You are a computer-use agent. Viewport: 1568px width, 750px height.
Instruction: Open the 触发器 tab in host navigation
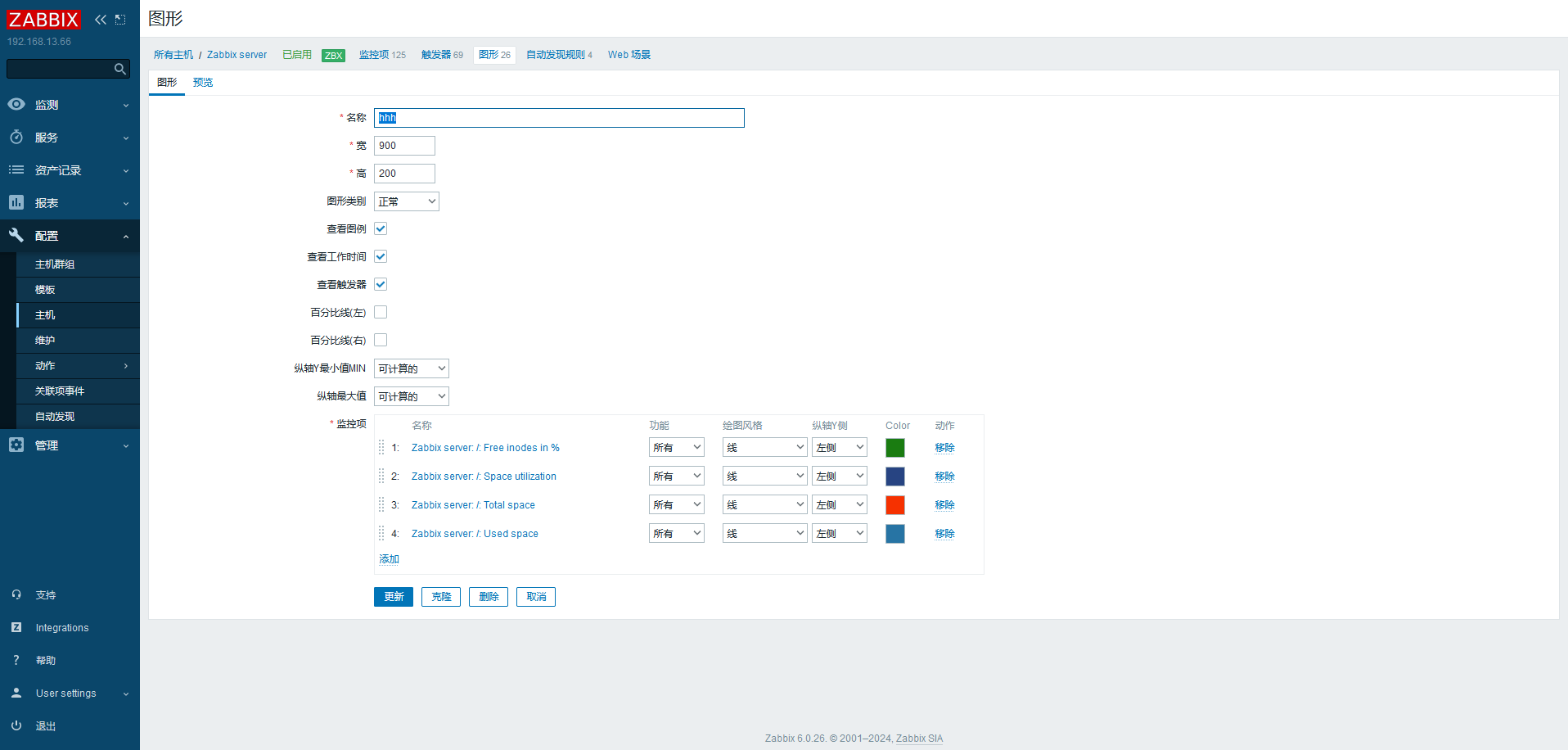(436, 55)
